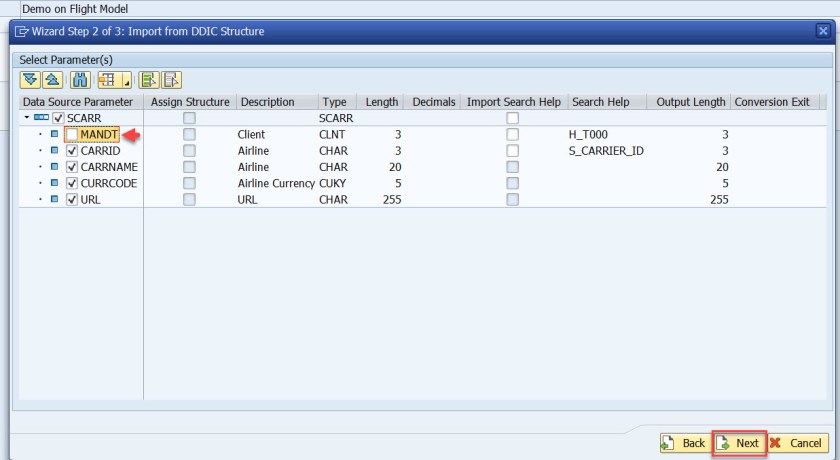Tick Import Search Help checkbox in SCARR row
The height and width of the screenshot is (460, 840).
tap(513, 118)
